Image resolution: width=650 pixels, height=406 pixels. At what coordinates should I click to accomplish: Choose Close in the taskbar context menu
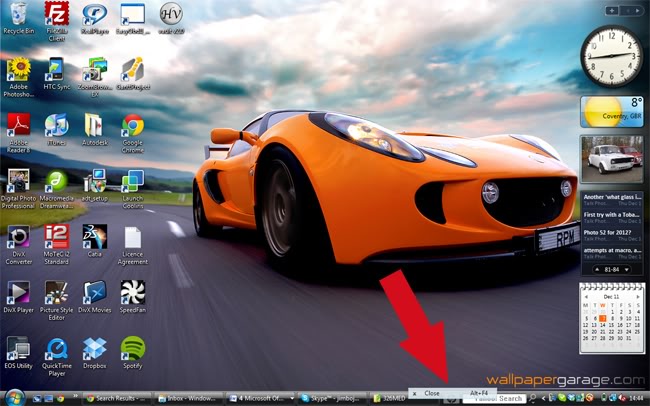coord(432,393)
